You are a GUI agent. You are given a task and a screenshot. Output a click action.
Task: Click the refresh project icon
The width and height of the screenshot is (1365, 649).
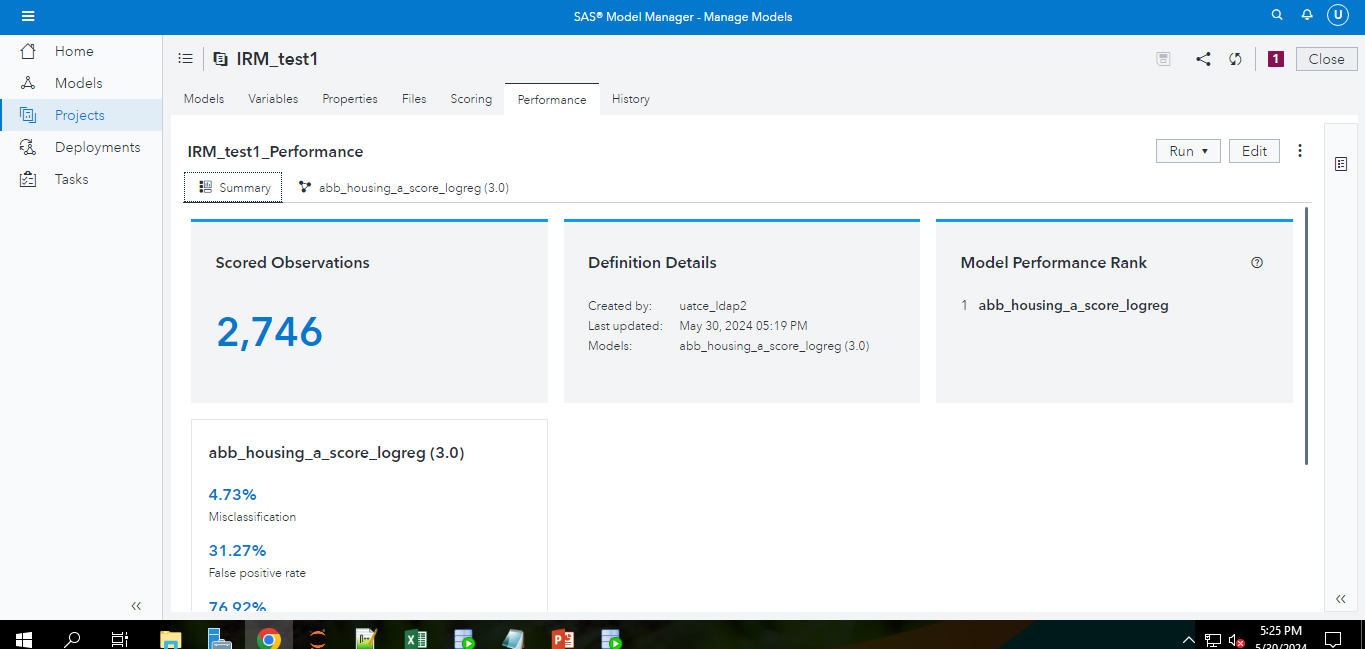(x=1235, y=59)
